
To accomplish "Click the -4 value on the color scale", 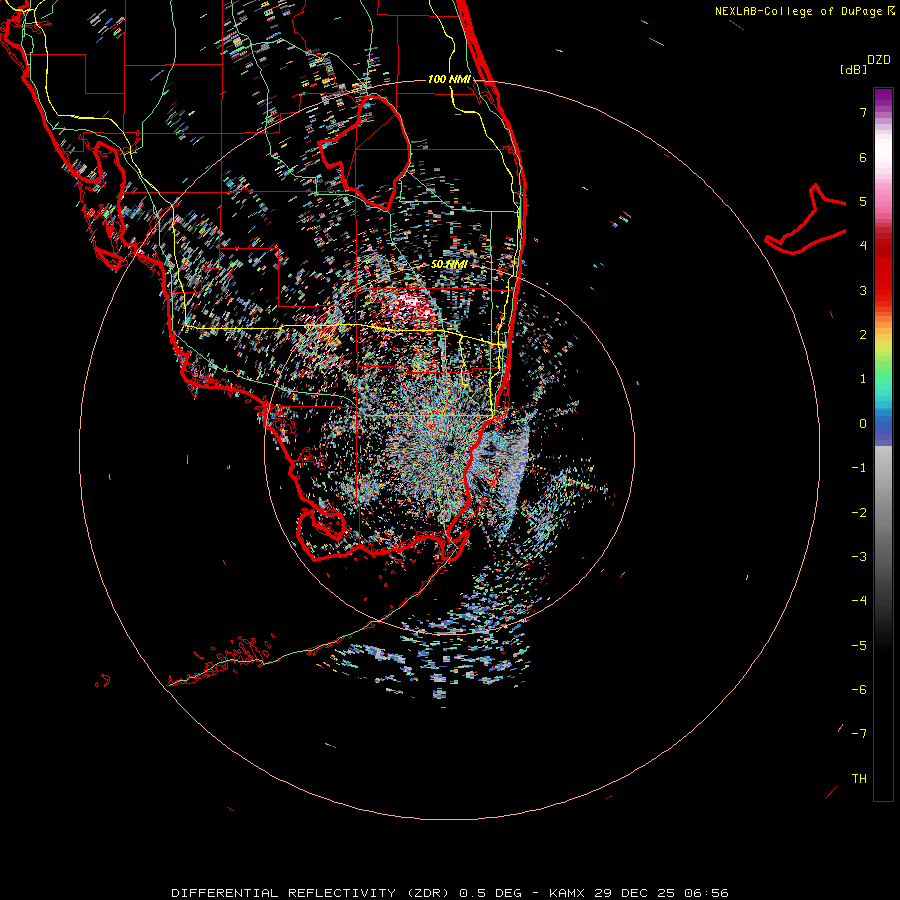I will click(x=859, y=601).
